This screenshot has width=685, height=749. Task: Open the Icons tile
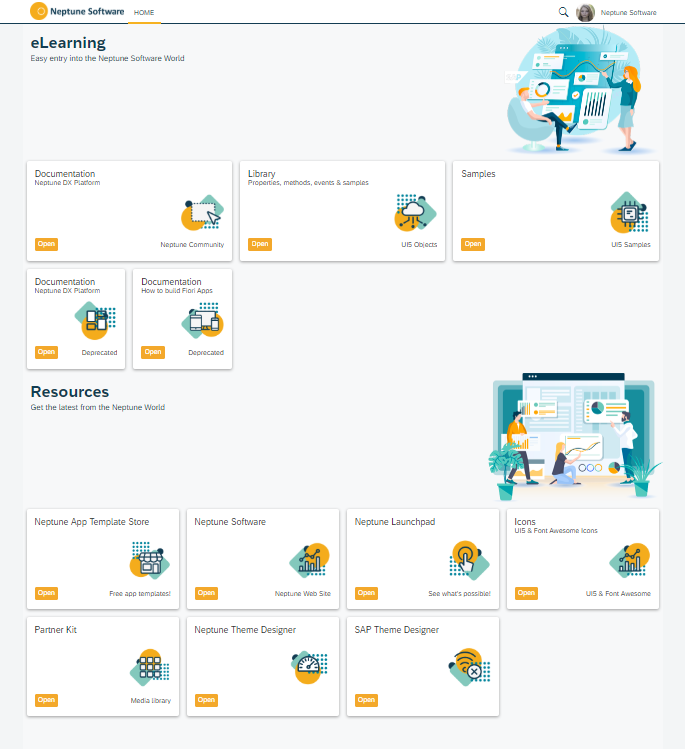[x=526, y=593]
